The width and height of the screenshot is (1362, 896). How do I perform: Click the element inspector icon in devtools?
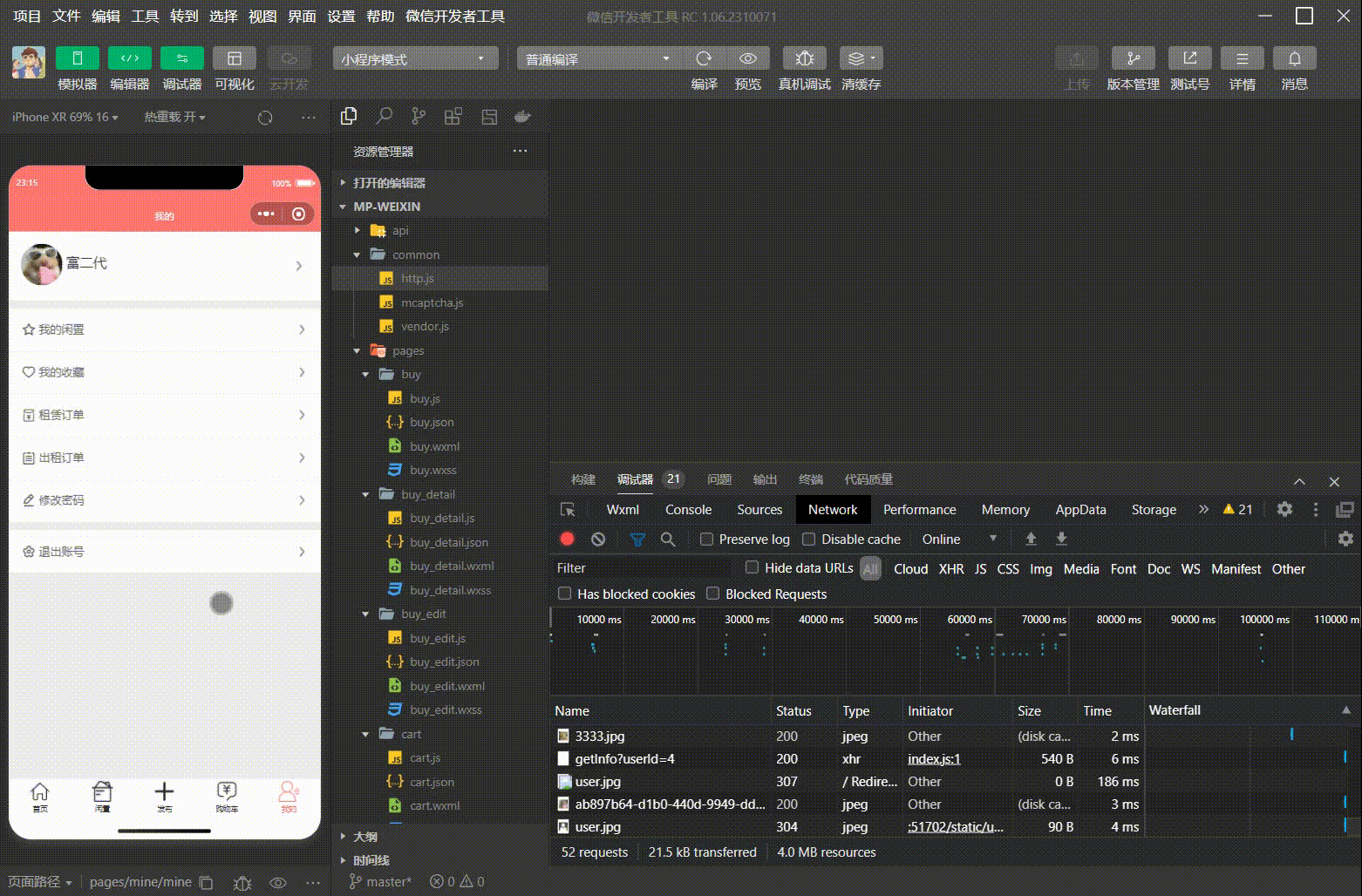(x=568, y=510)
